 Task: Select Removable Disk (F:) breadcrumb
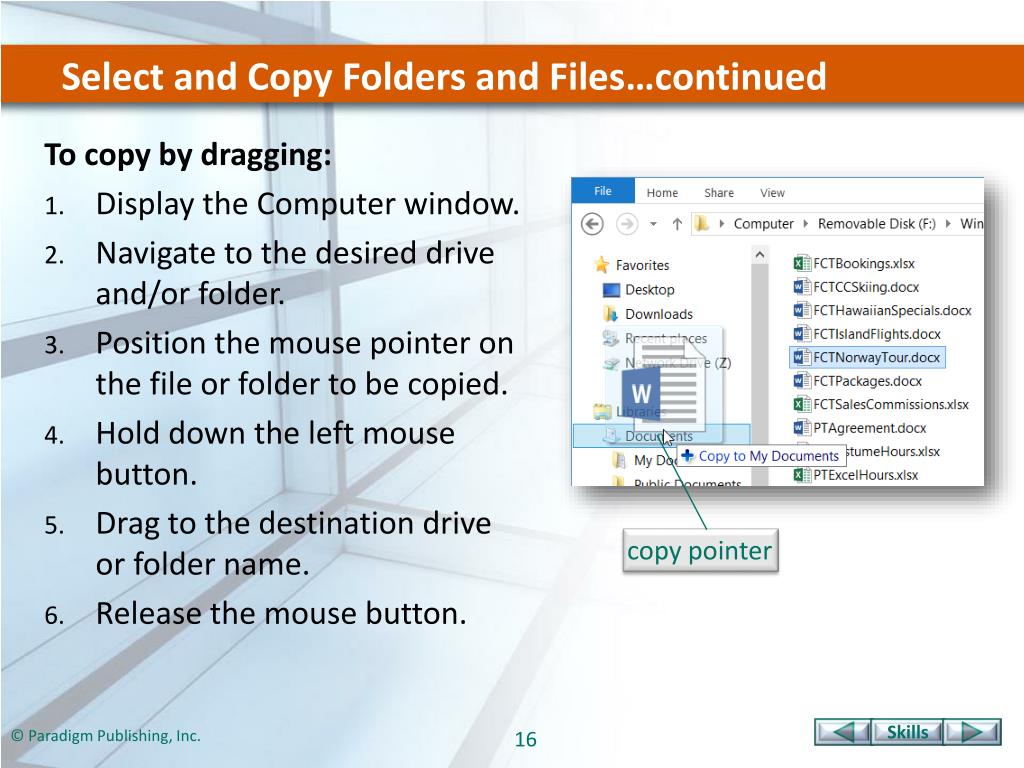pos(876,223)
